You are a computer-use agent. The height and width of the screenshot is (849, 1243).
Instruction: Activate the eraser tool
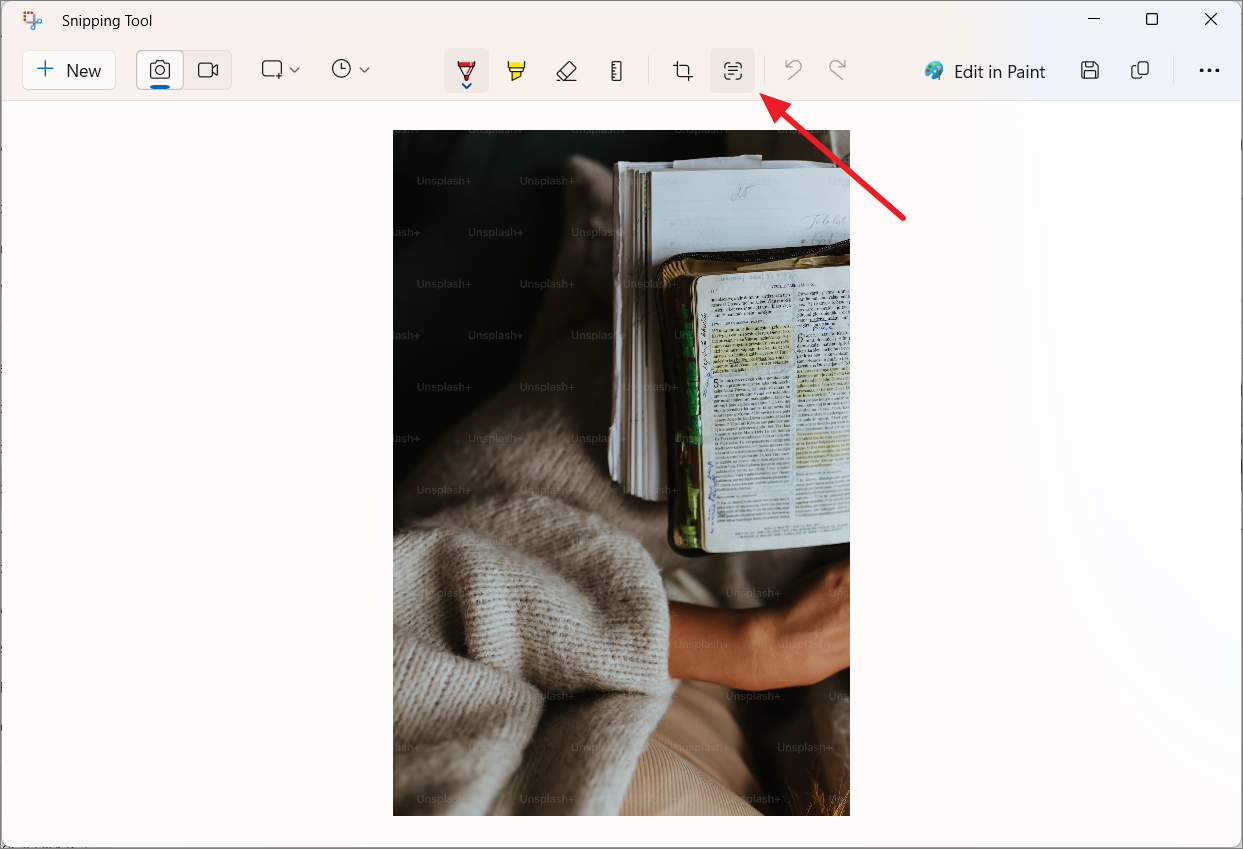point(567,71)
